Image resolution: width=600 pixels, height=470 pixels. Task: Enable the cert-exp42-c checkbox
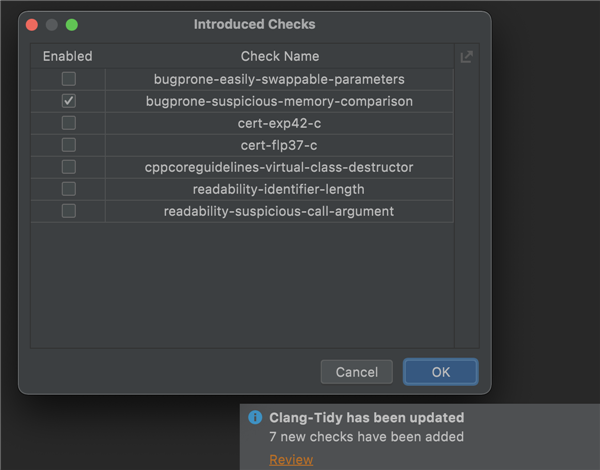click(x=68, y=123)
